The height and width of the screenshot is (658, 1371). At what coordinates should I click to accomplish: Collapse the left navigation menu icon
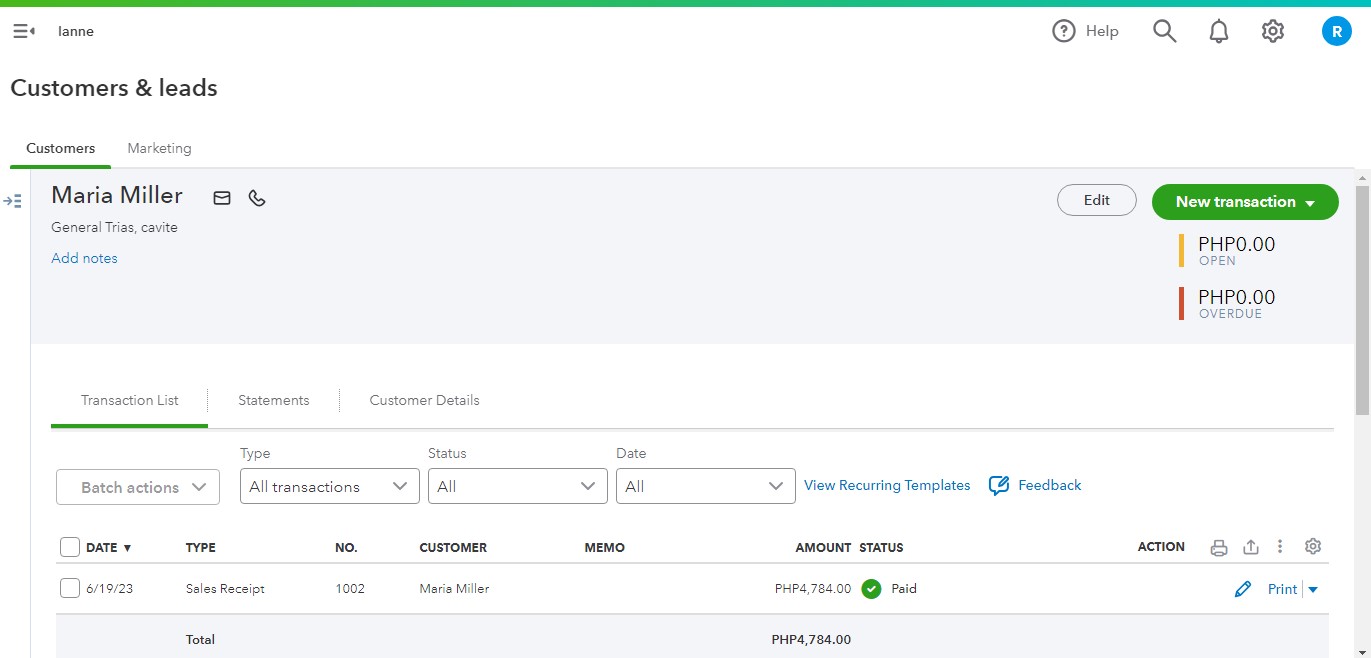pyautogui.click(x=24, y=32)
